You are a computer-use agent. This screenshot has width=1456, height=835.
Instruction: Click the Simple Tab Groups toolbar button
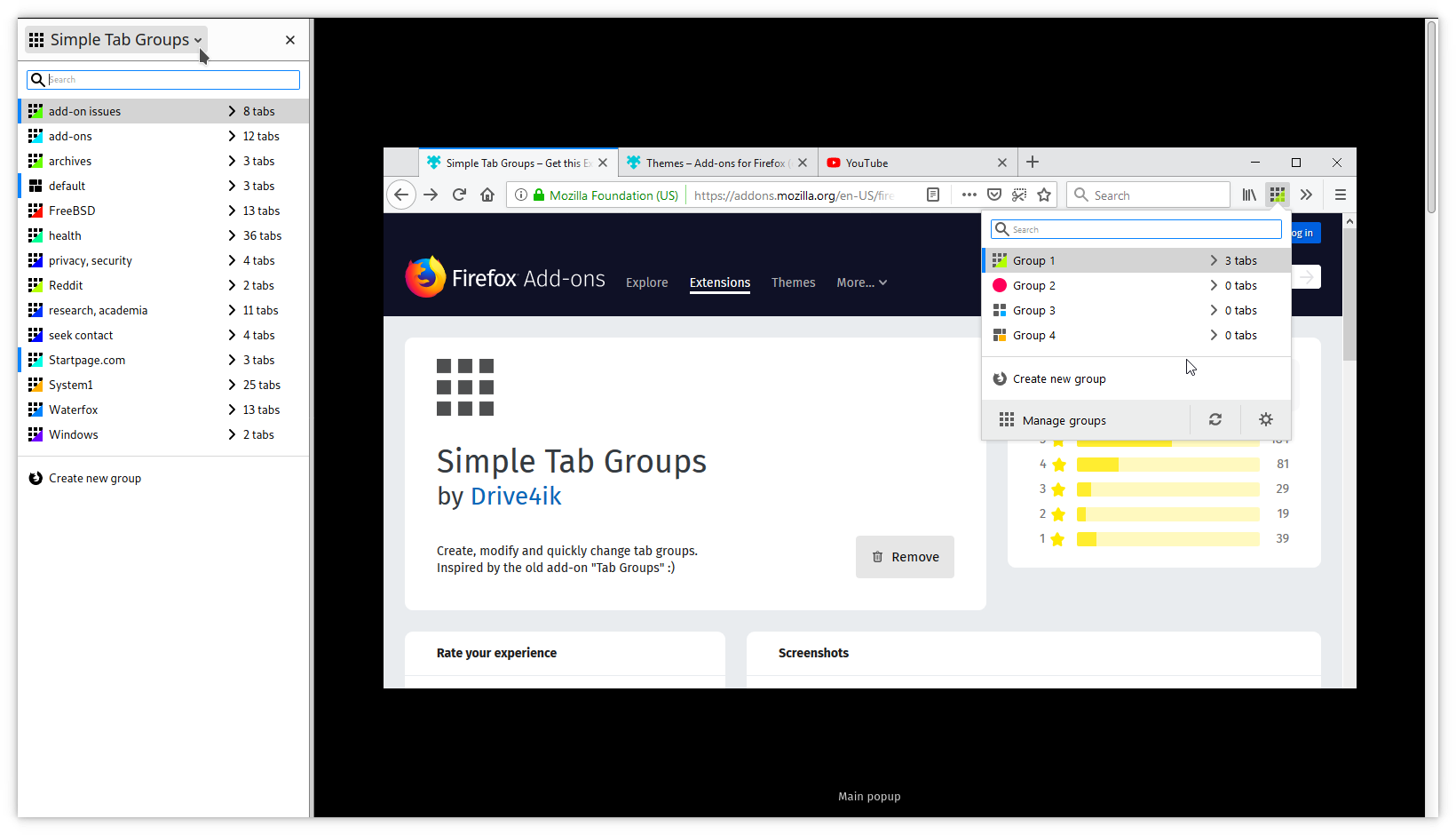[1278, 195]
